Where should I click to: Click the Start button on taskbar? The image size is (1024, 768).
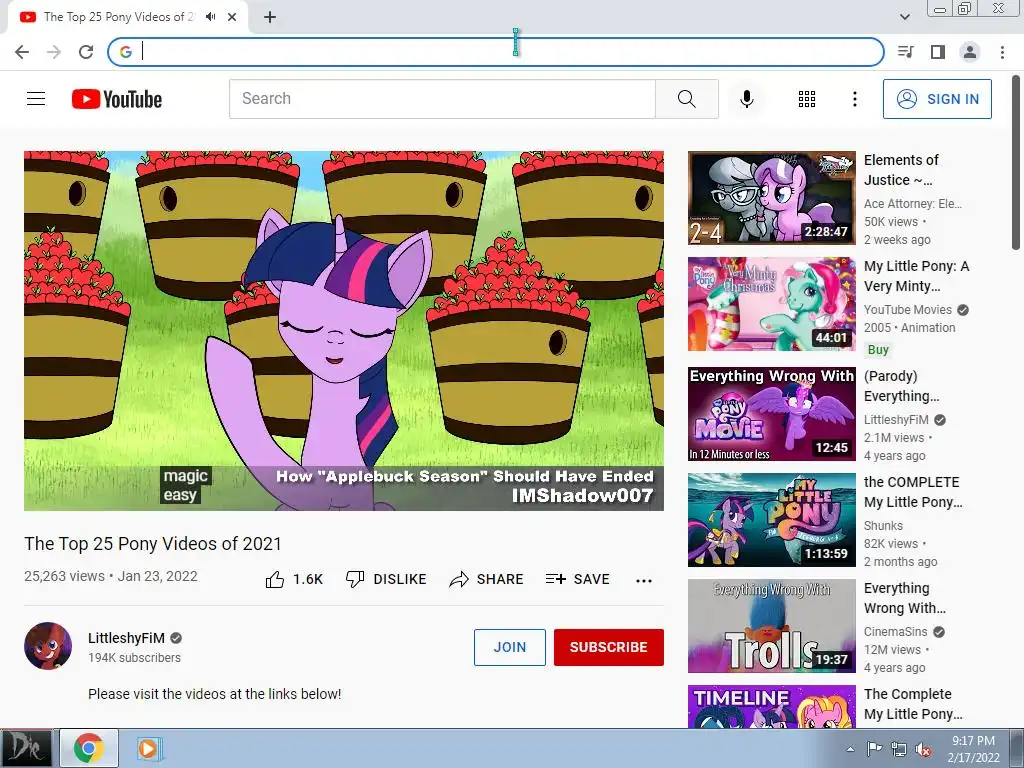(x=26, y=748)
